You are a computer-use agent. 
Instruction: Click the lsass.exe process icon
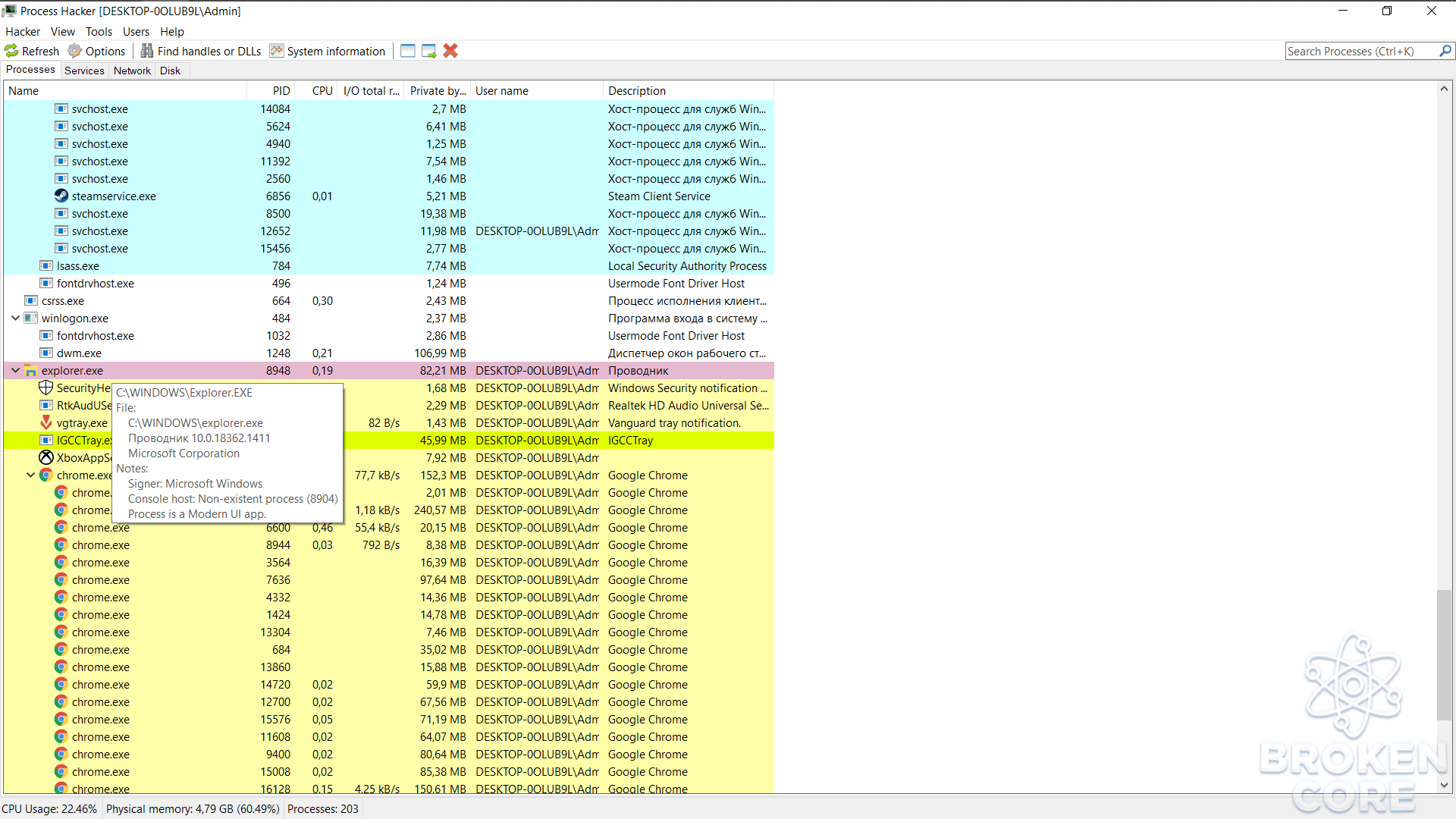pyautogui.click(x=46, y=265)
